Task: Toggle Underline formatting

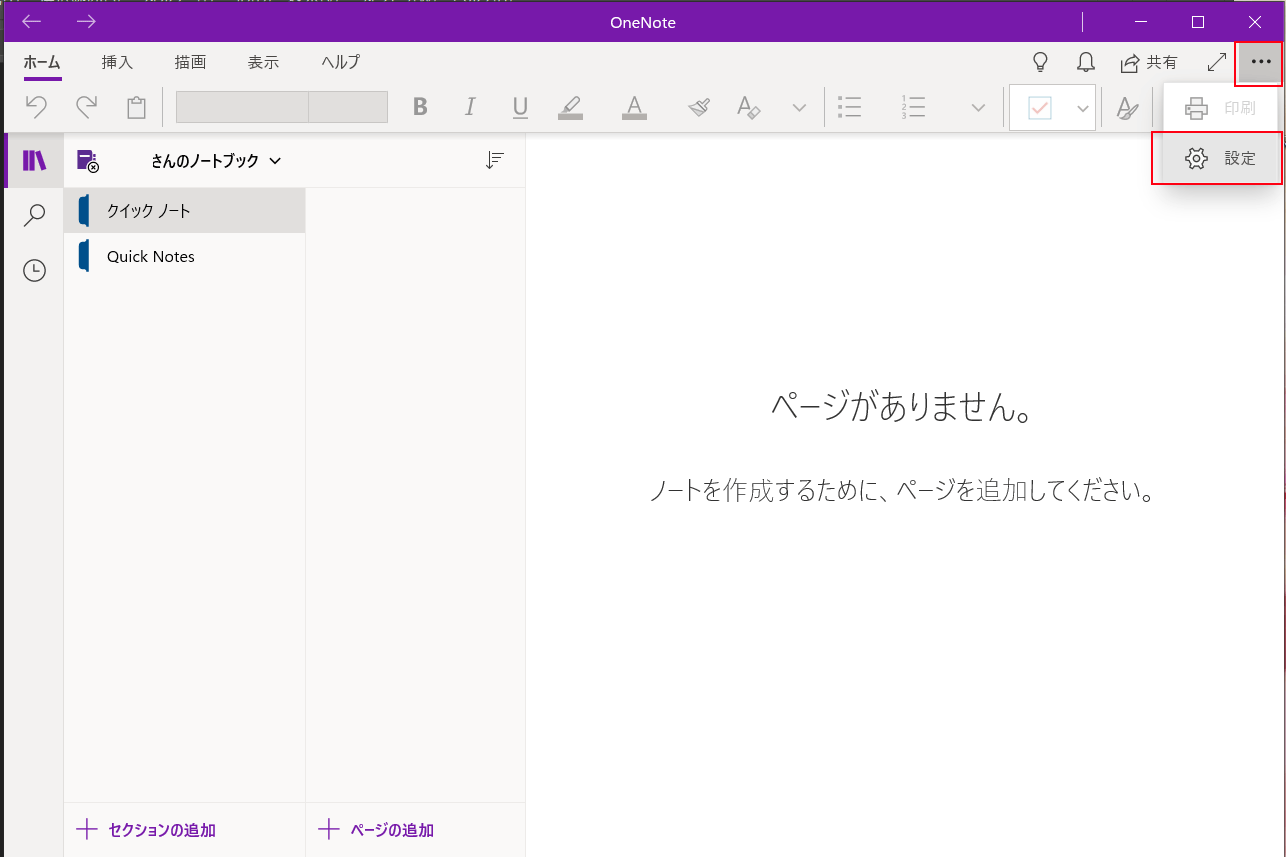Action: pos(520,107)
